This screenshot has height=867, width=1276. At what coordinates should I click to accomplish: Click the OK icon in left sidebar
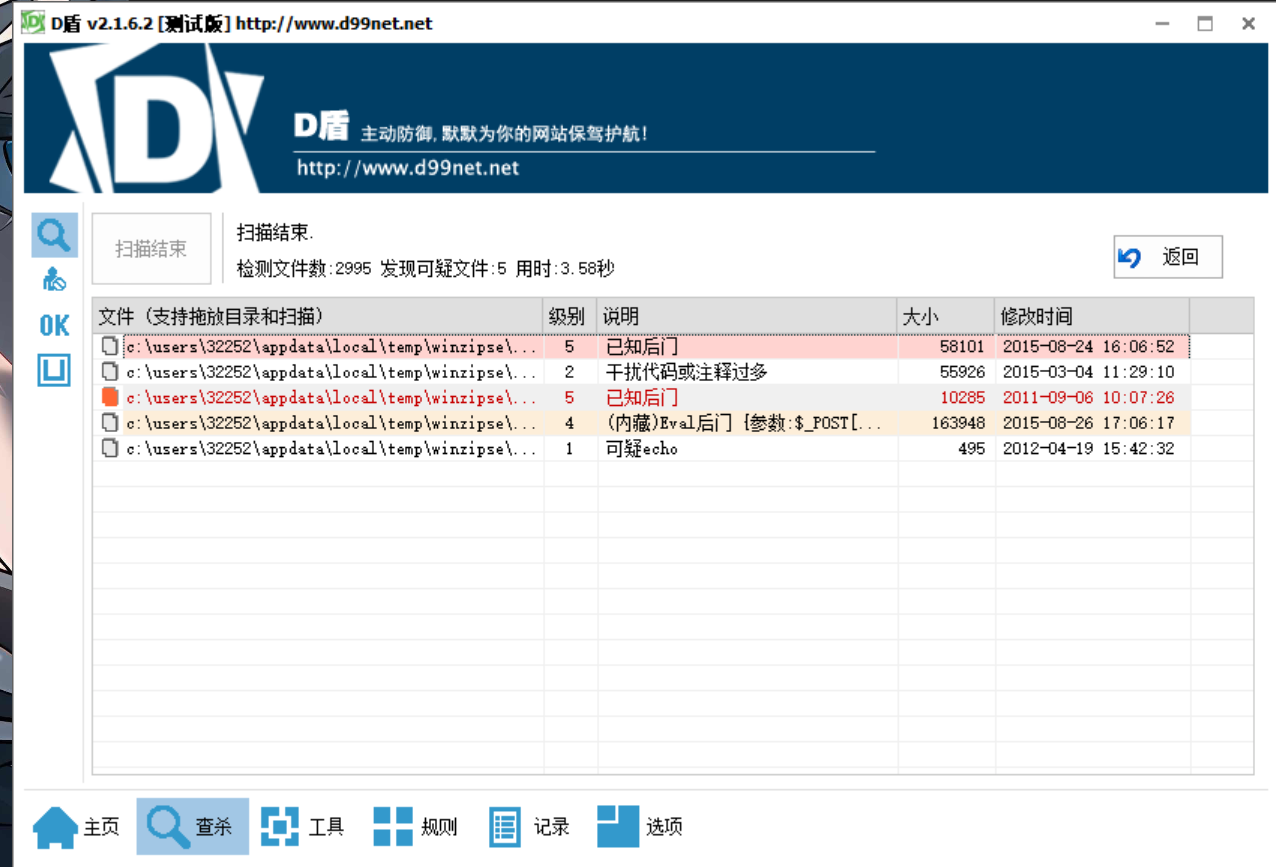pos(54,325)
